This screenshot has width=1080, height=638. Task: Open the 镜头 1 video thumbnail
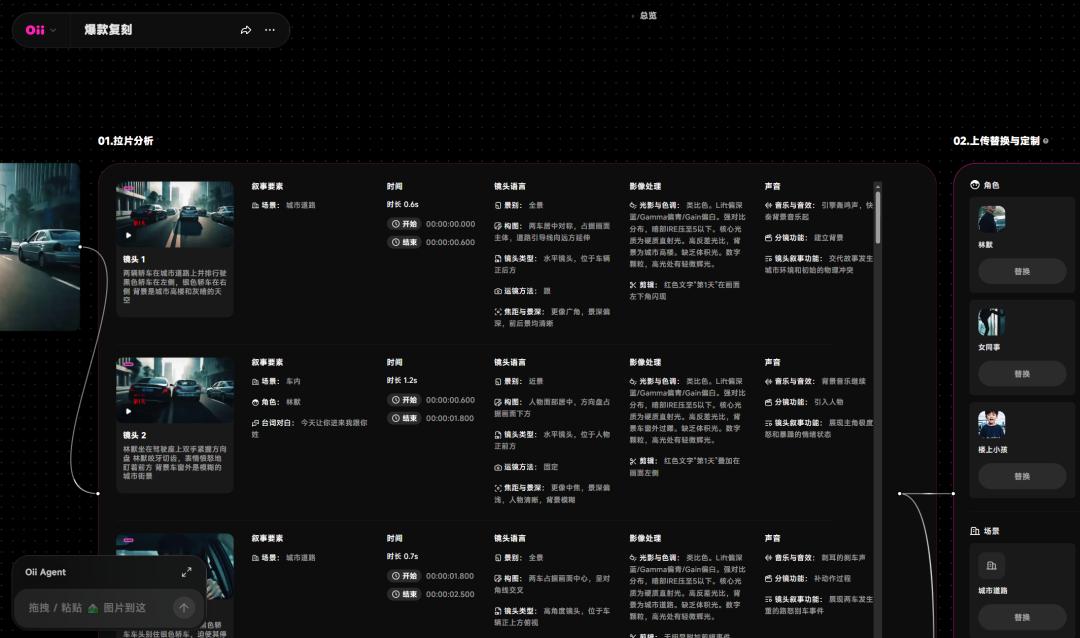pos(175,214)
